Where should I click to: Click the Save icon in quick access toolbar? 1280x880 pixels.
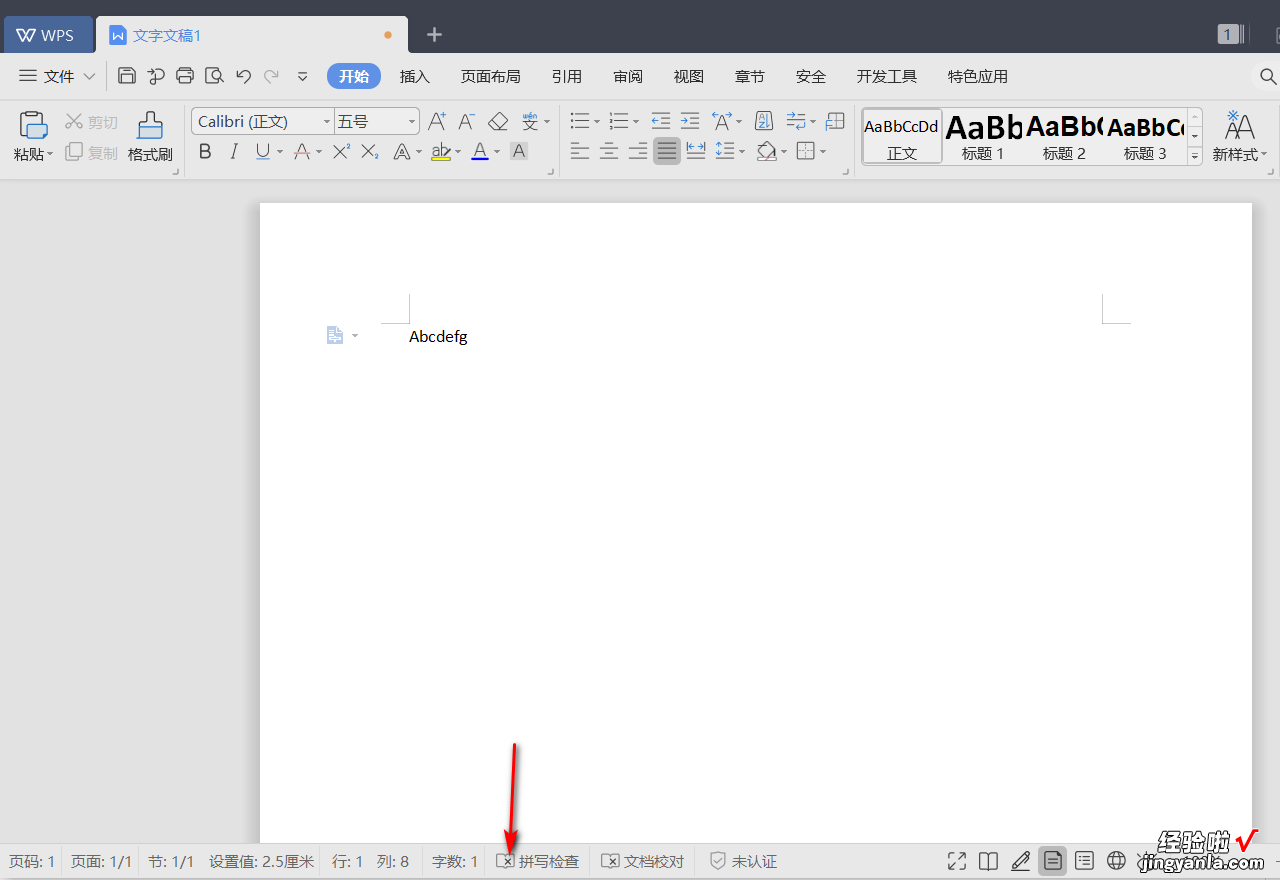(127, 76)
